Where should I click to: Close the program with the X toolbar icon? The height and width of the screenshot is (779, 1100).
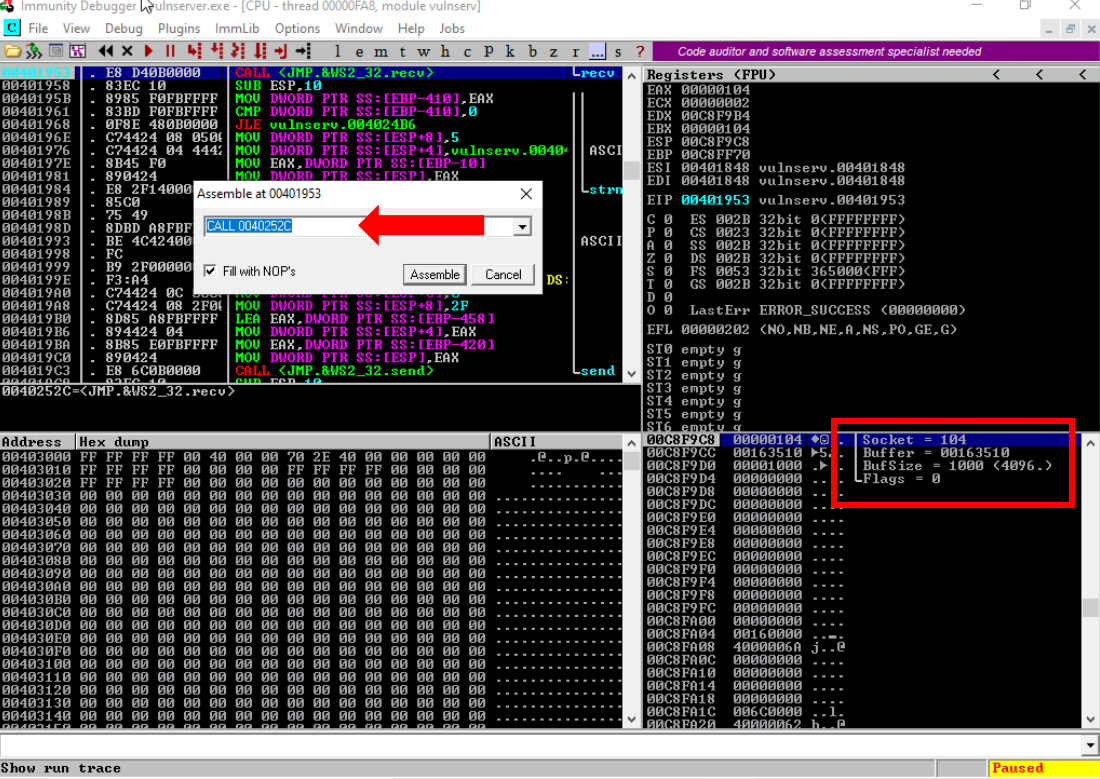(127, 51)
